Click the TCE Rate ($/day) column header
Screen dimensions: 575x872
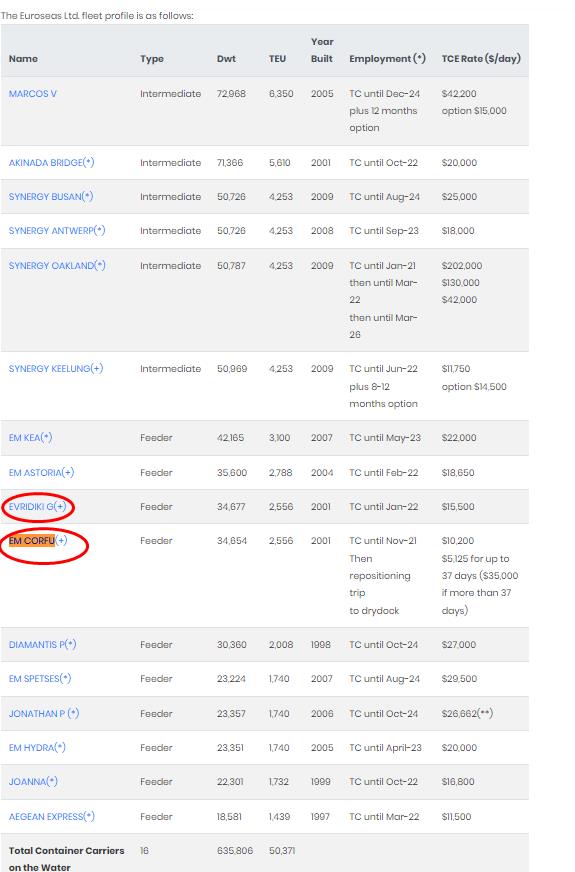481,58
